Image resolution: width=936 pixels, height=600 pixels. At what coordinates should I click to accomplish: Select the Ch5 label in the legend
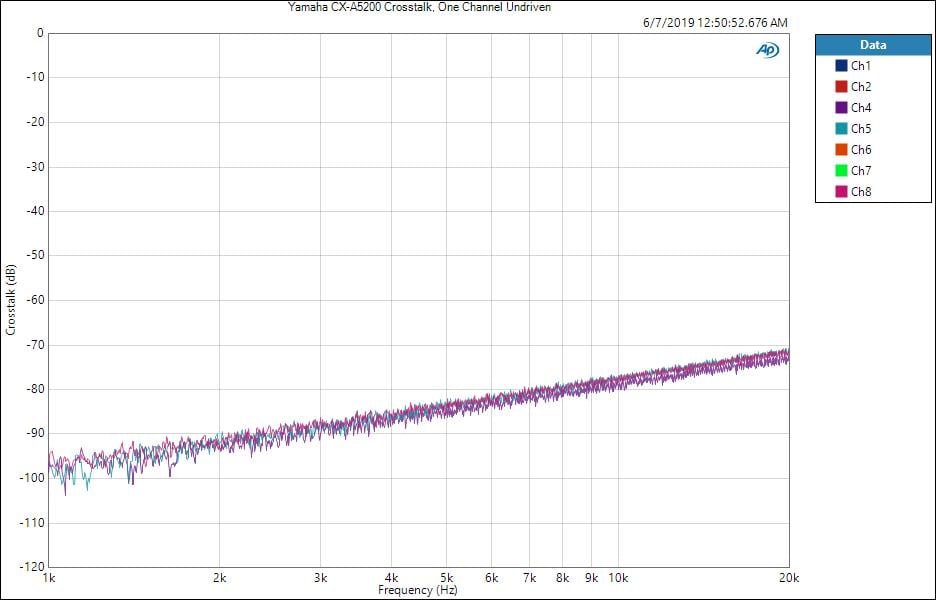tap(861, 129)
